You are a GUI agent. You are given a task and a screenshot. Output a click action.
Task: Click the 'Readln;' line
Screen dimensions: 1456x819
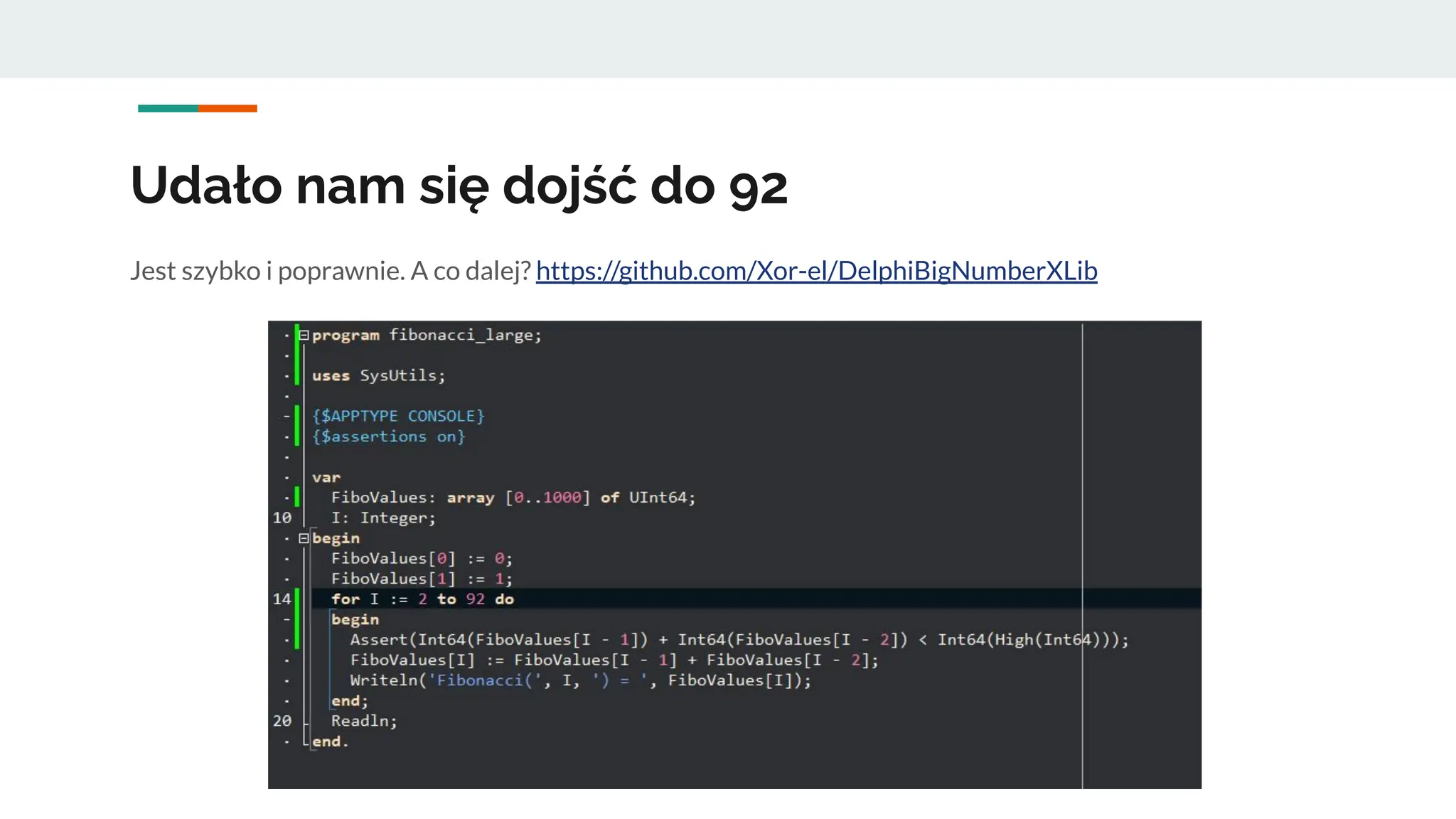[x=364, y=721]
